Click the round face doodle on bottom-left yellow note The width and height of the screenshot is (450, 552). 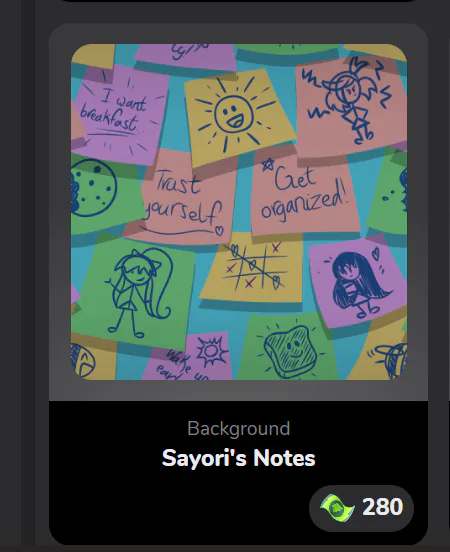click(x=83, y=360)
